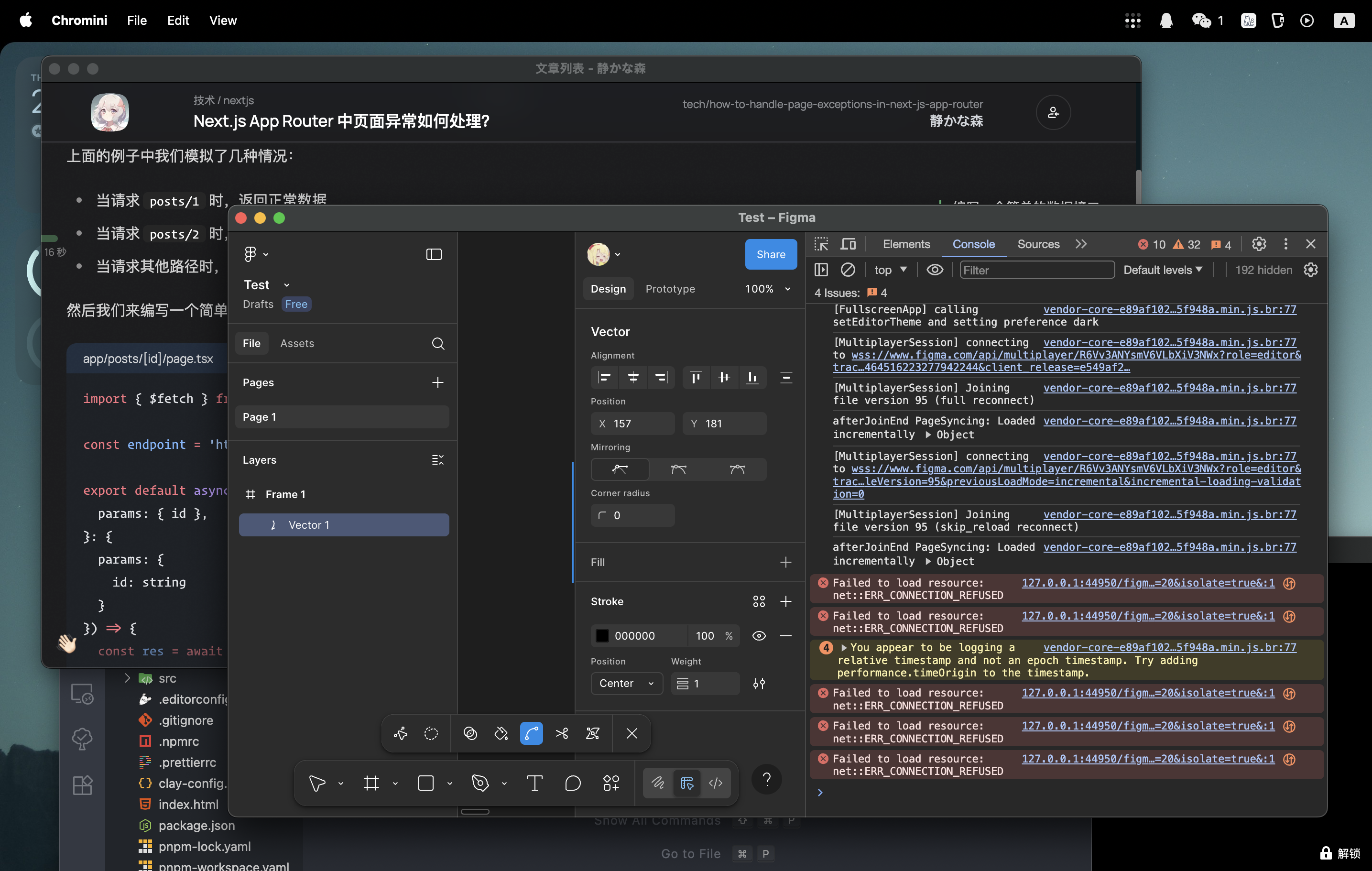The height and width of the screenshot is (871, 1372).
Task: Select the Text tool in bottom toolbar
Action: pos(534,783)
